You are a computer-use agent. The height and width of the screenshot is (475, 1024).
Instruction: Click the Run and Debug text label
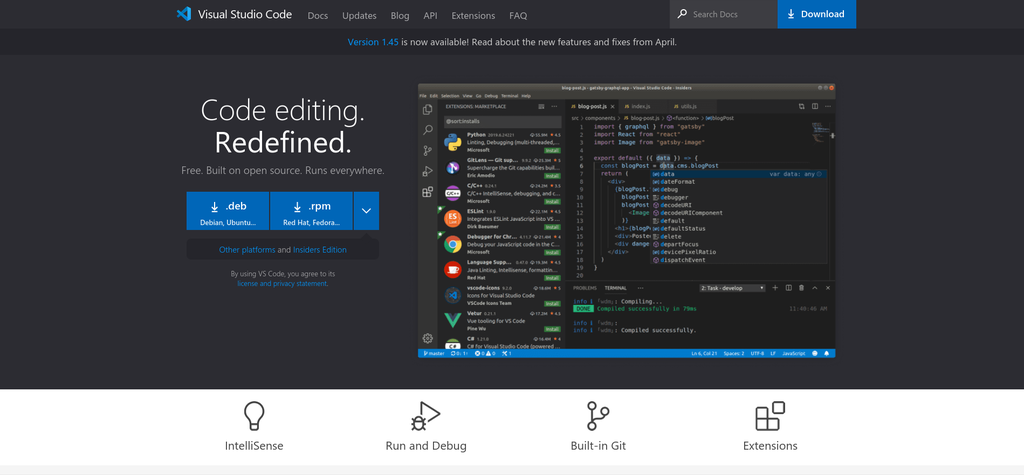[x=426, y=446]
